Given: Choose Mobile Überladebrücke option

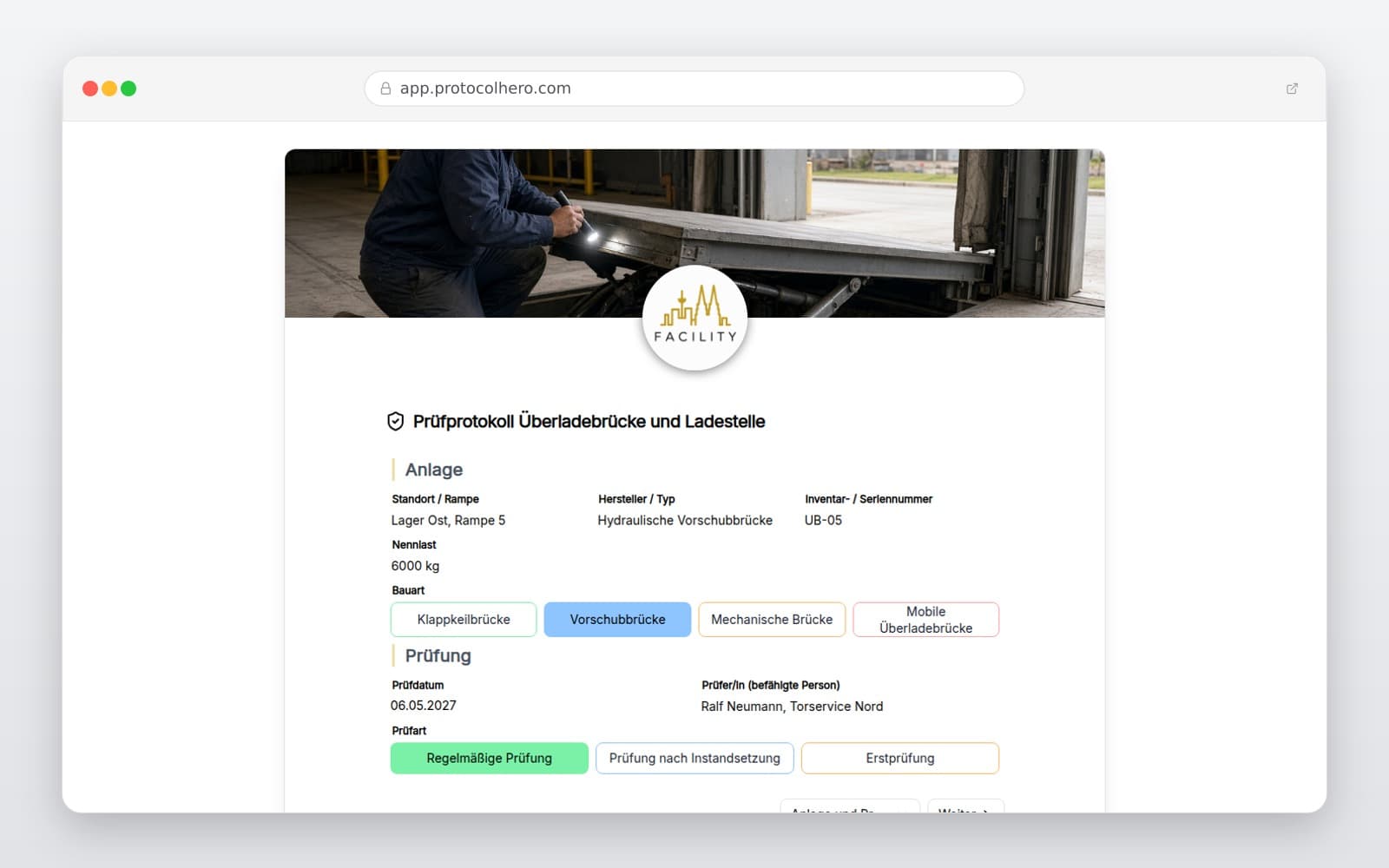Looking at the screenshot, I should click(x=925, y=620).
